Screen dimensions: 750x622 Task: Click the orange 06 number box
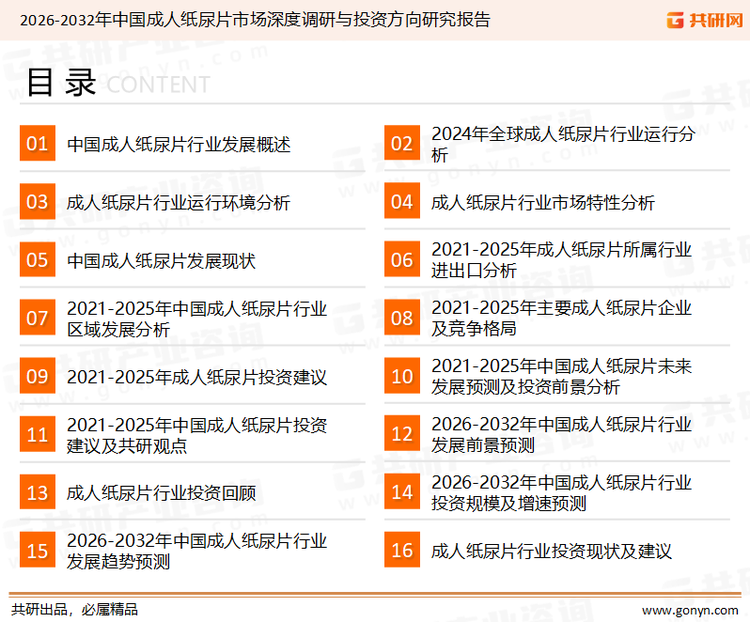click(x=402, y=259)
